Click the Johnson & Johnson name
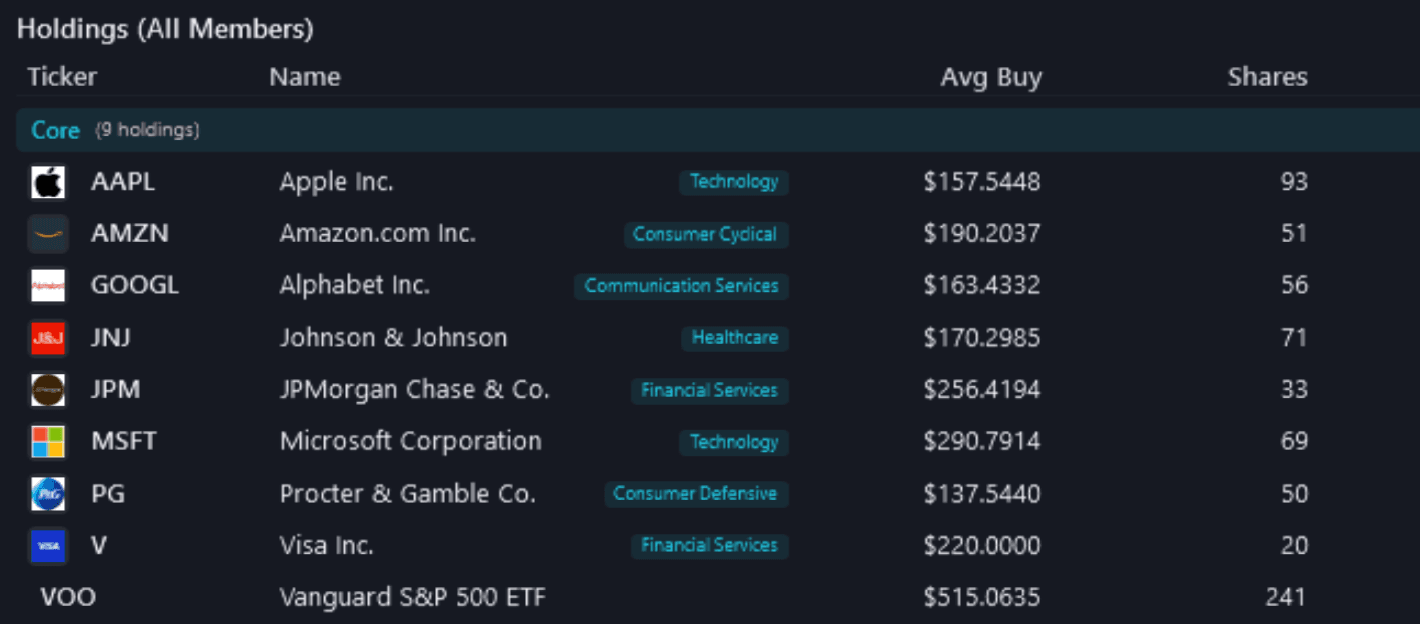This screenshot has height=624, width=1420. tap(394, 338)
